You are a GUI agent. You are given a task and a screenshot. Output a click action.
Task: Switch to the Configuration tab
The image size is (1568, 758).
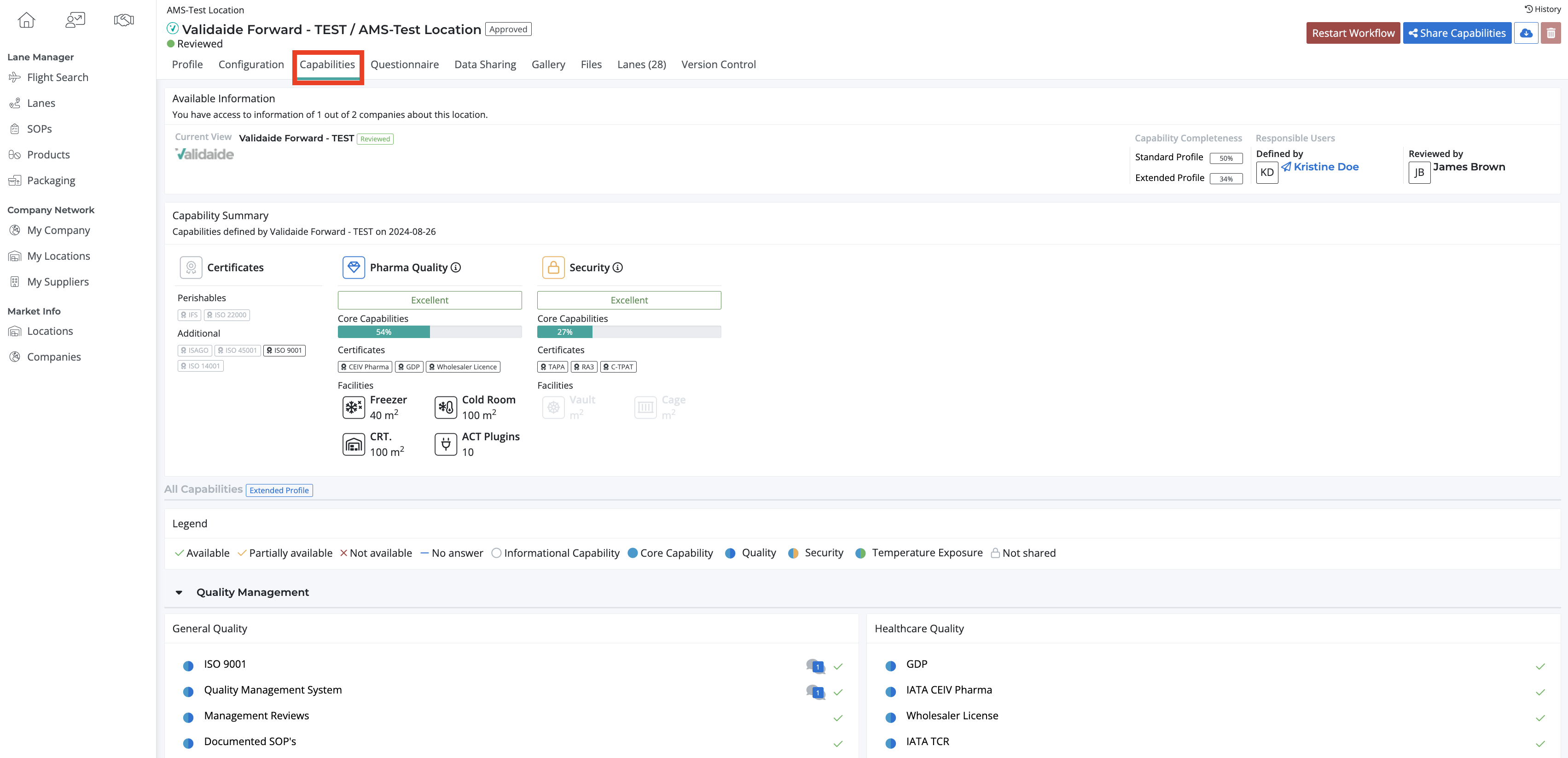point(251,64)
